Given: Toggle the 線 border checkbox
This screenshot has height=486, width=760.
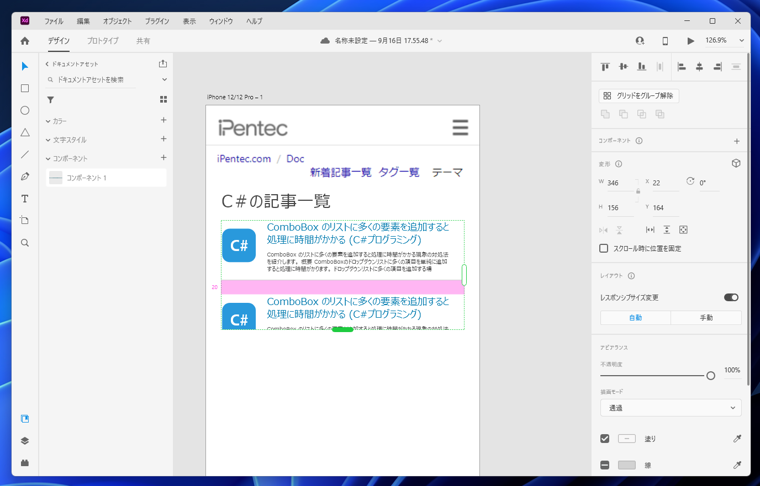Looking at the screenshot, I should pyautogui.click(x=604, y=465).
